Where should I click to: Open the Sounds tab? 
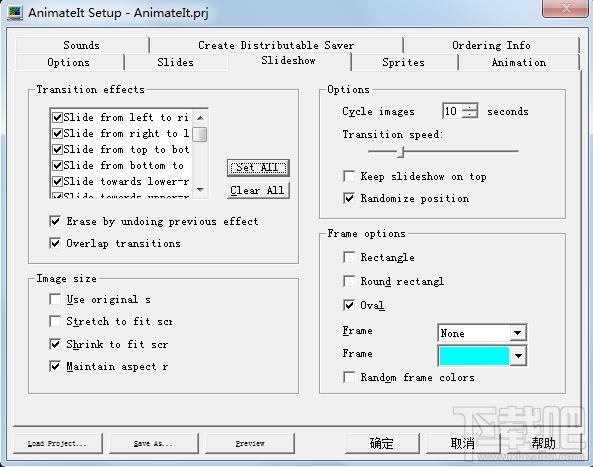click(x=82, y=45)
